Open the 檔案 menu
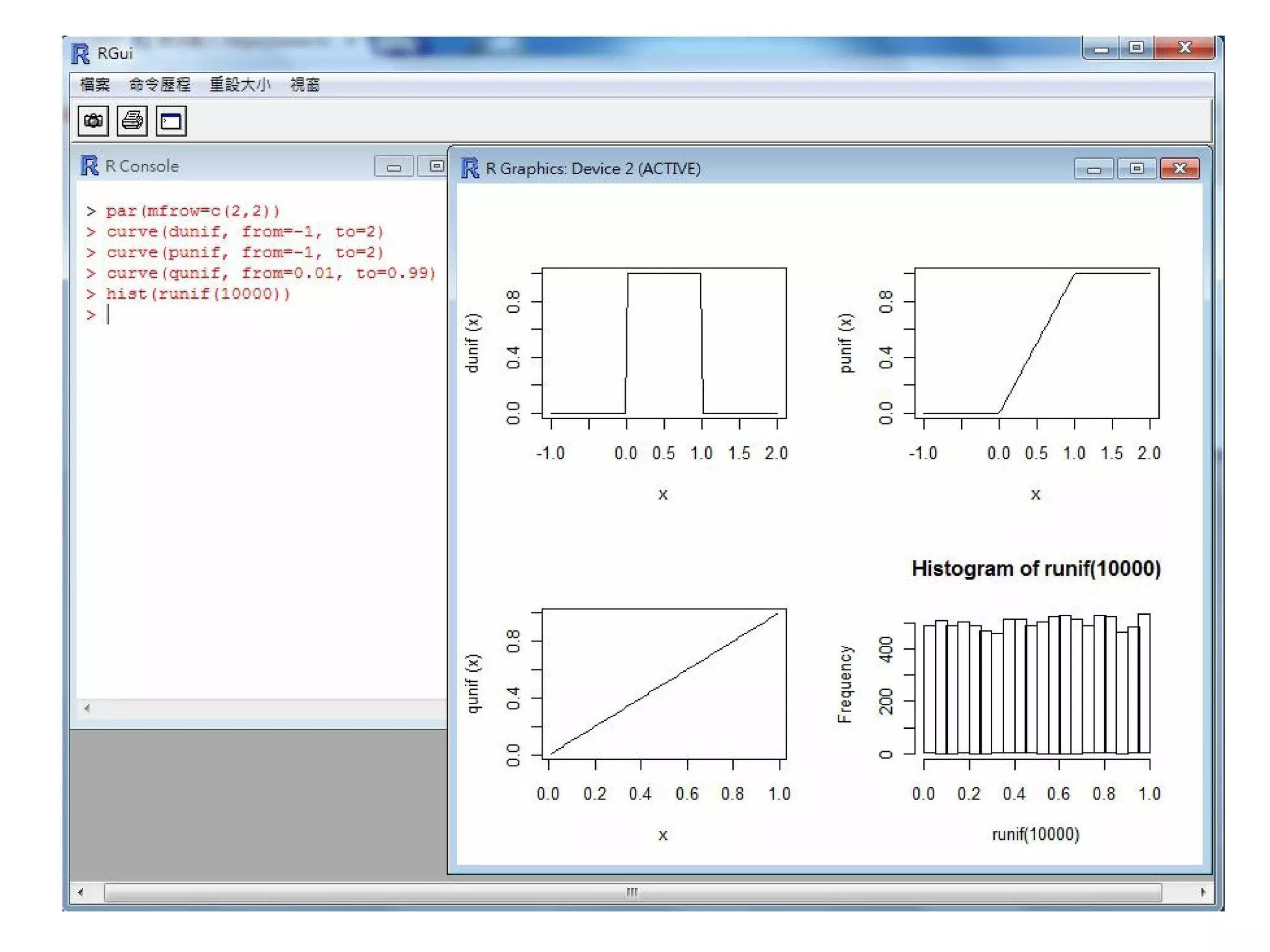This screenshot has width=1270, height=952. pyautogui.click(x=95, y=84)
